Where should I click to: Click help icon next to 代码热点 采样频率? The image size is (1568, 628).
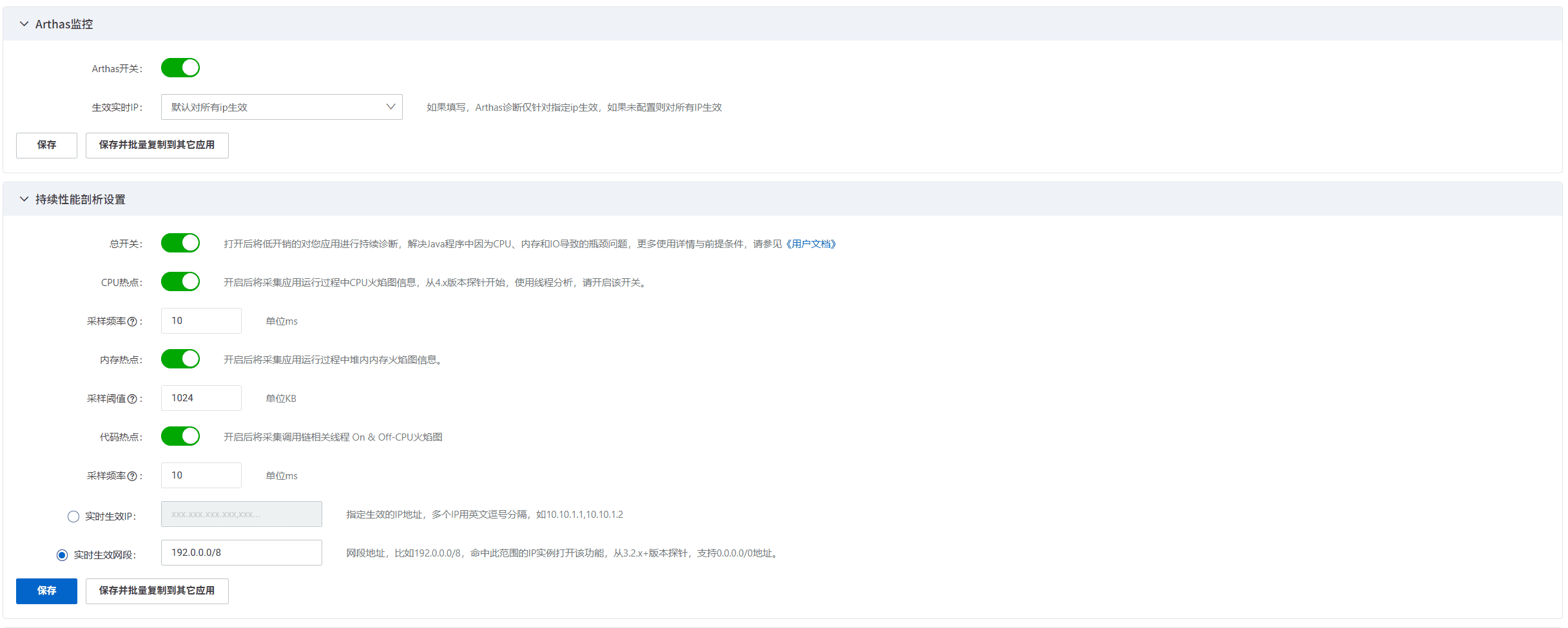pos(132,476)
